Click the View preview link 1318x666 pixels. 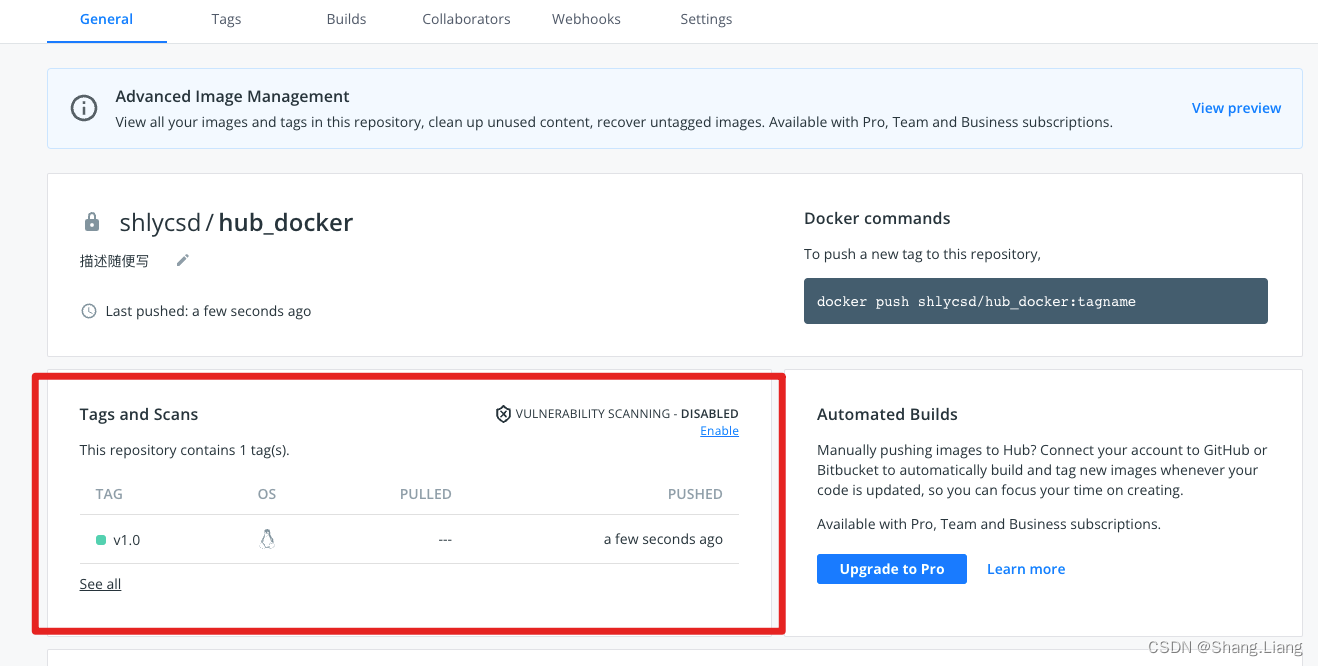[1236, 108]
